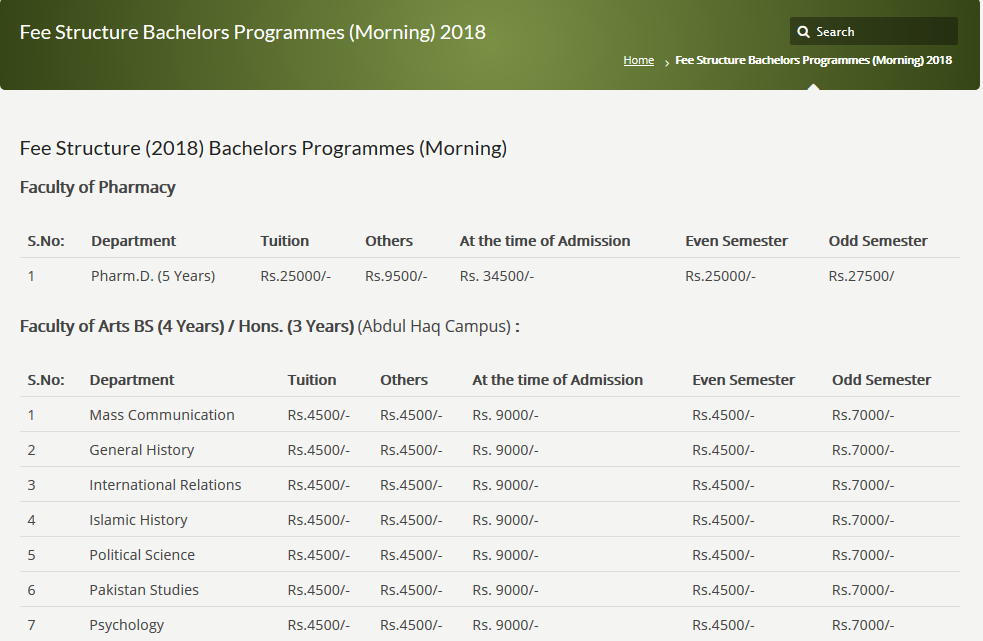Screen dimensions: 983x641
Task: Click the Abdul Haq Campus heading text
Action: point(434,327)
